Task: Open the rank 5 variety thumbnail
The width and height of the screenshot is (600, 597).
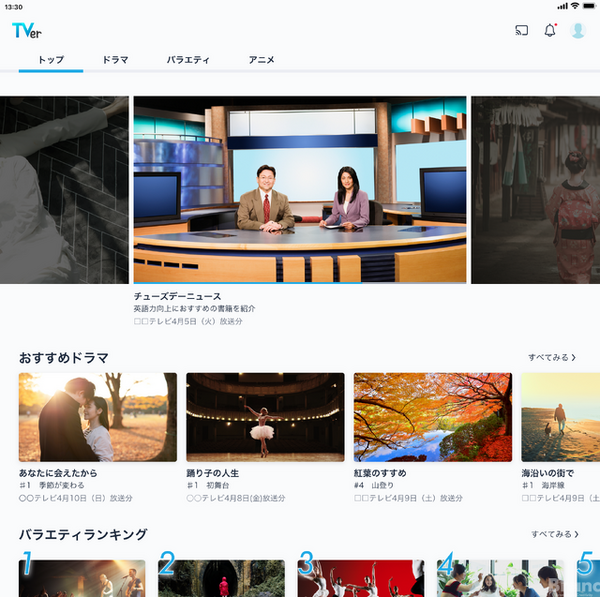Action: 588,578
